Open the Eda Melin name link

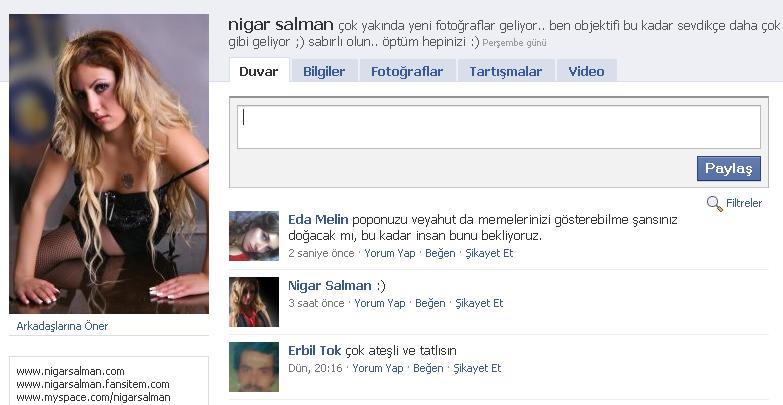(318, 220)
